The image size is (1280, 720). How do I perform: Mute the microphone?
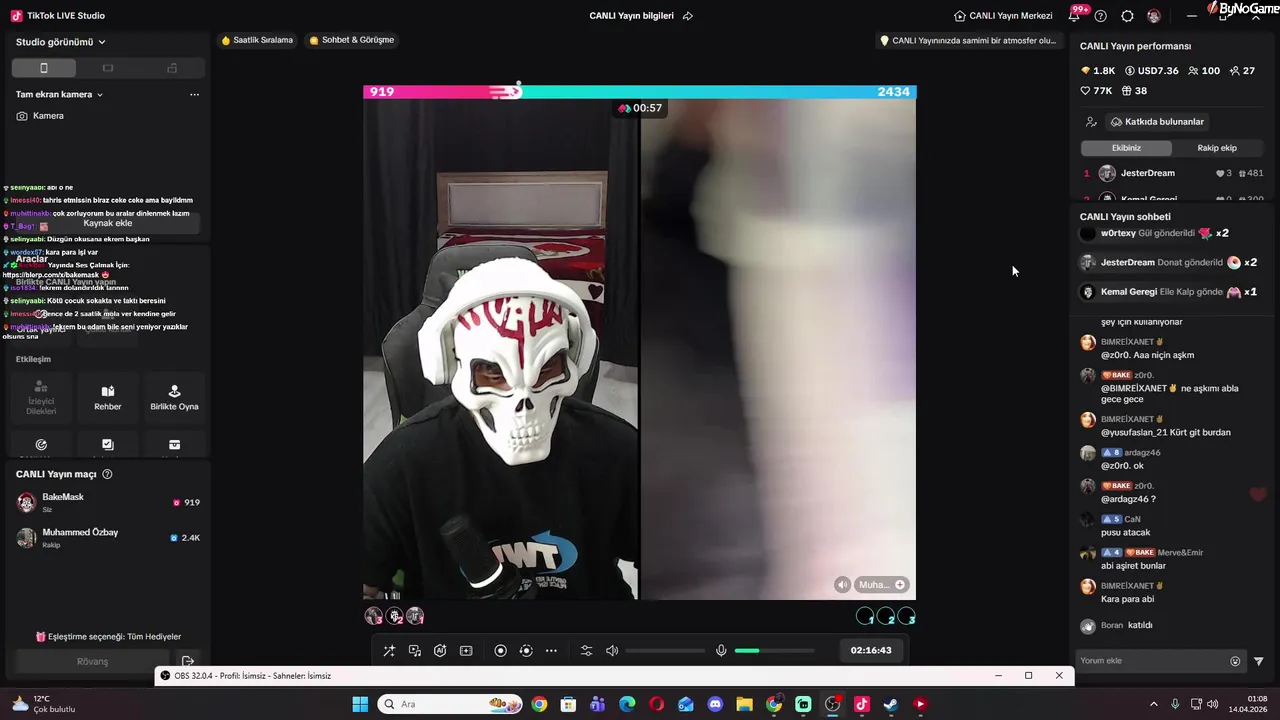[x=721, y=650]
